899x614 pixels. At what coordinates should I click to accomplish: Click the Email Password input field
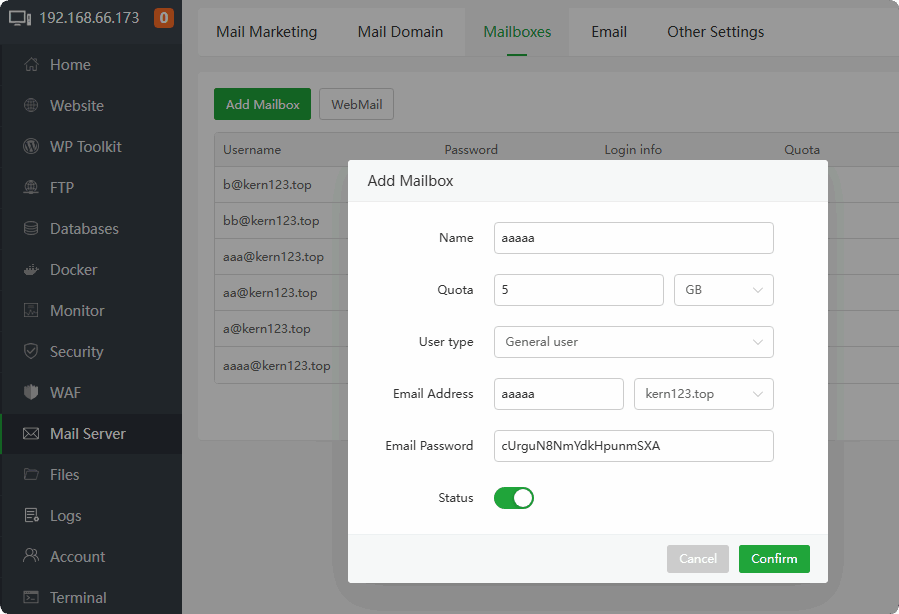(x=633, y=446)
